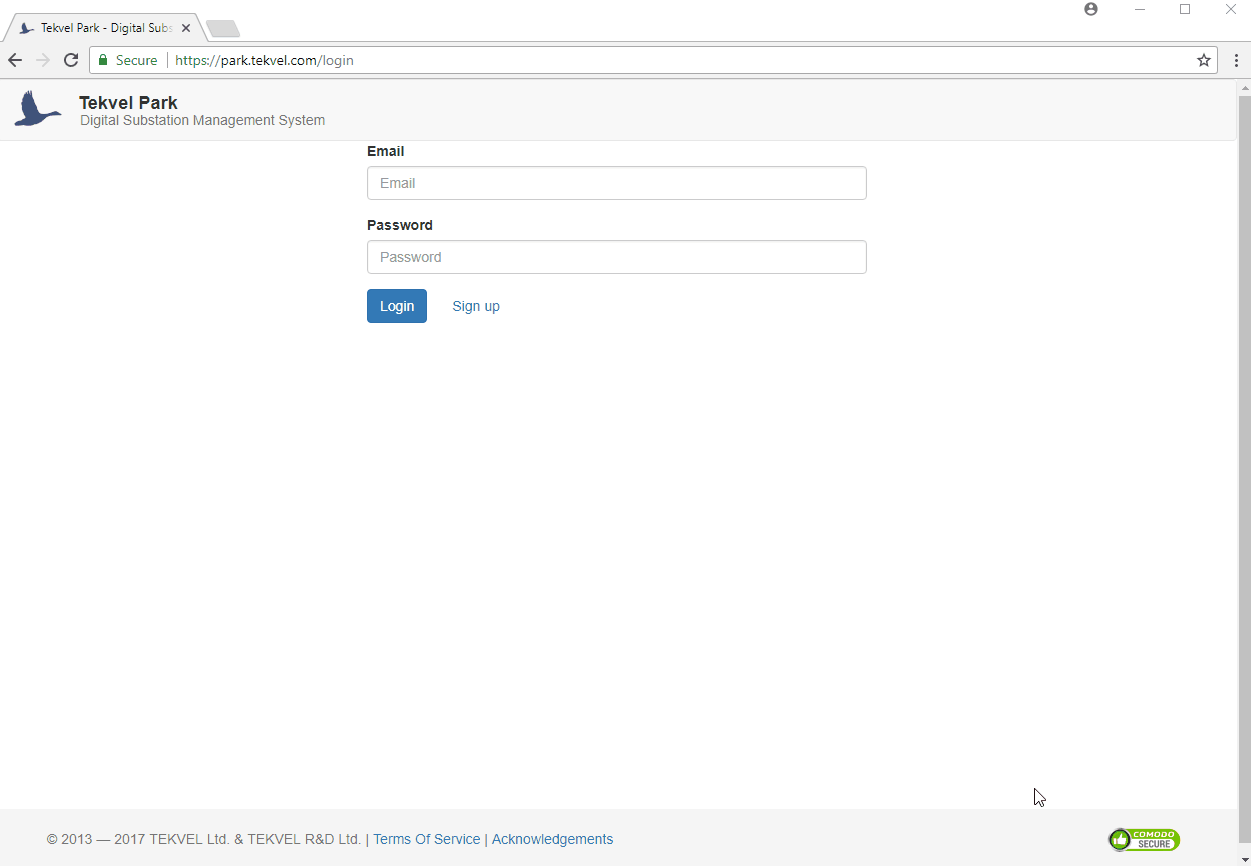This screenshot has height=866, width=1251.
Task: Open a new tab with the new tab button
Action: (222, 28)
